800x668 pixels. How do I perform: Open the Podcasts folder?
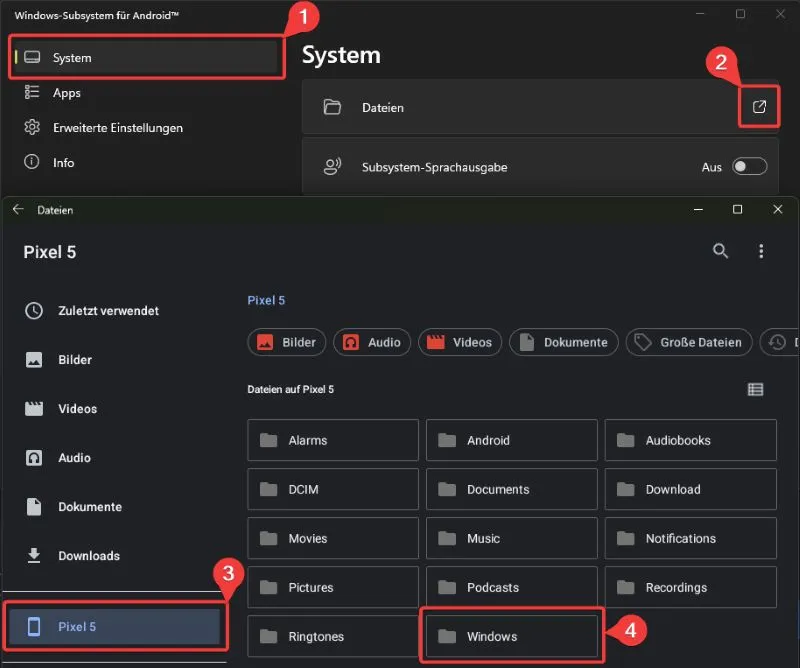[x=512, y=587]
